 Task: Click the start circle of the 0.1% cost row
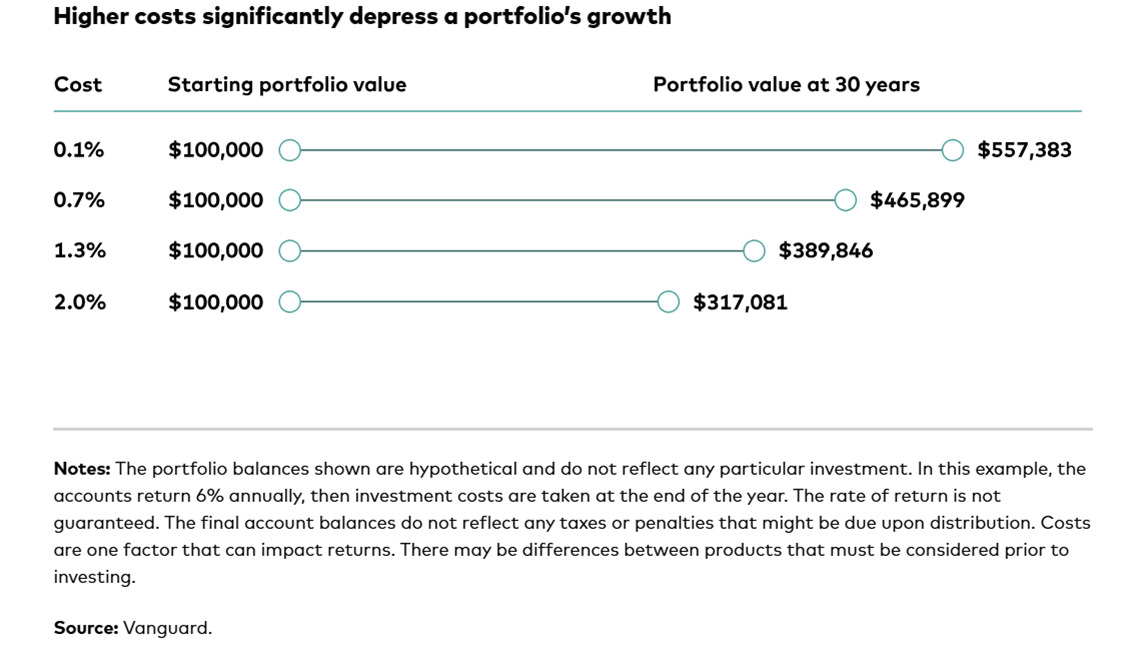[289, 150]
